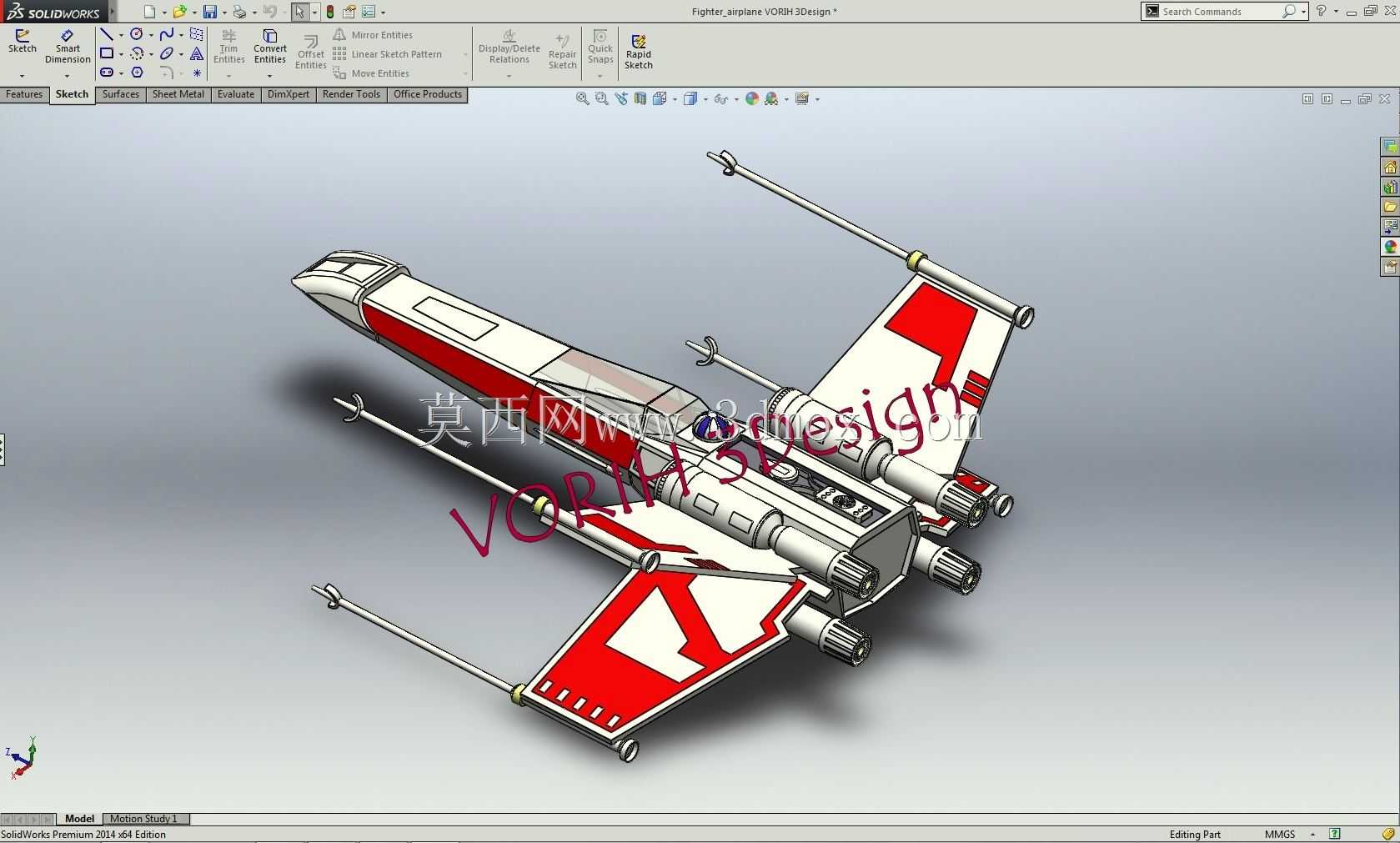The width and height of the screenshot is (1400, 843).
Task: Click Apply Scene icon
Action: [771, 98]
